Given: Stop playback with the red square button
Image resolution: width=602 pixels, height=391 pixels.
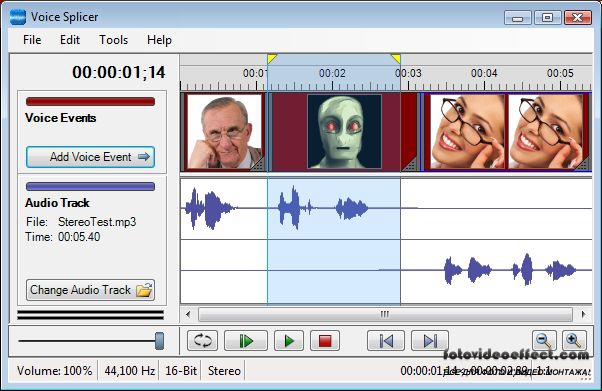Looking at the screenshot, I should [325, 340].
